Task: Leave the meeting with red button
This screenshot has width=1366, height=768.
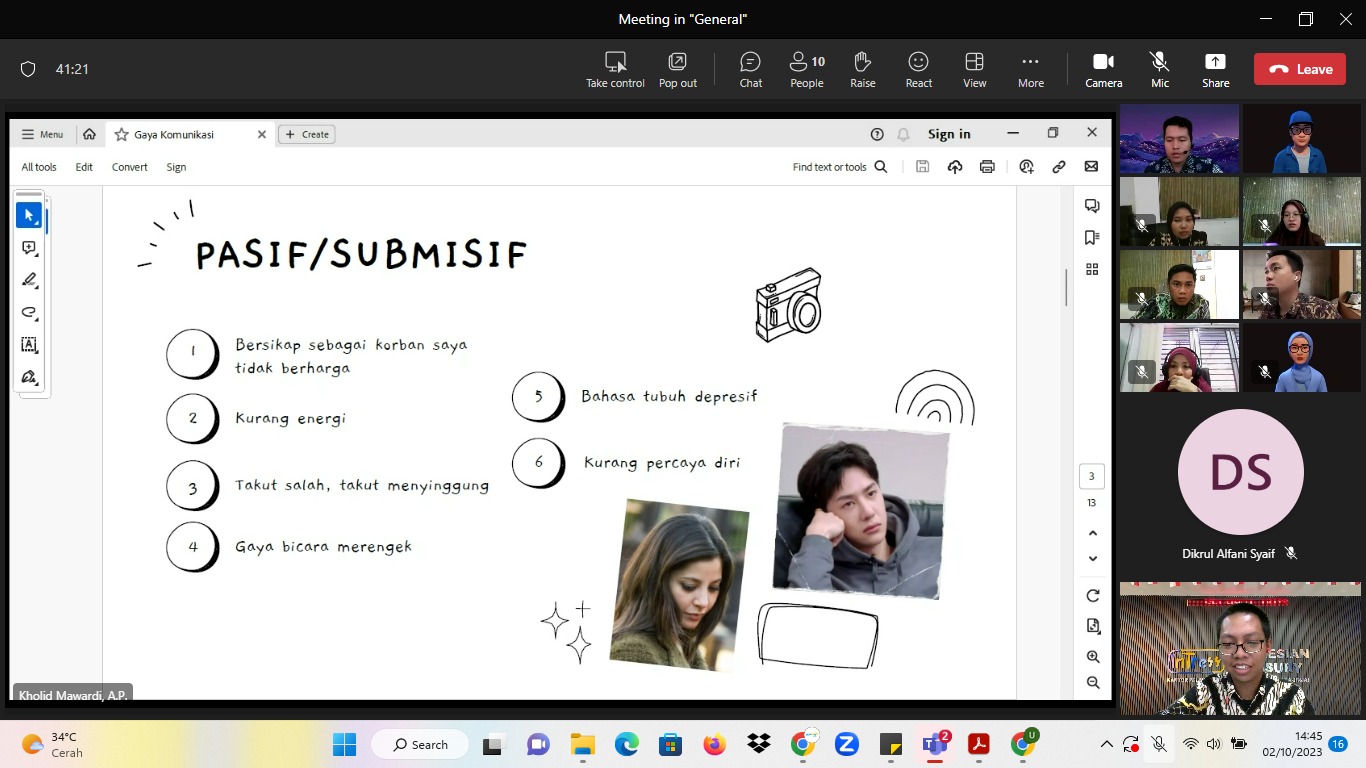Action: [x=1300, y=69]
